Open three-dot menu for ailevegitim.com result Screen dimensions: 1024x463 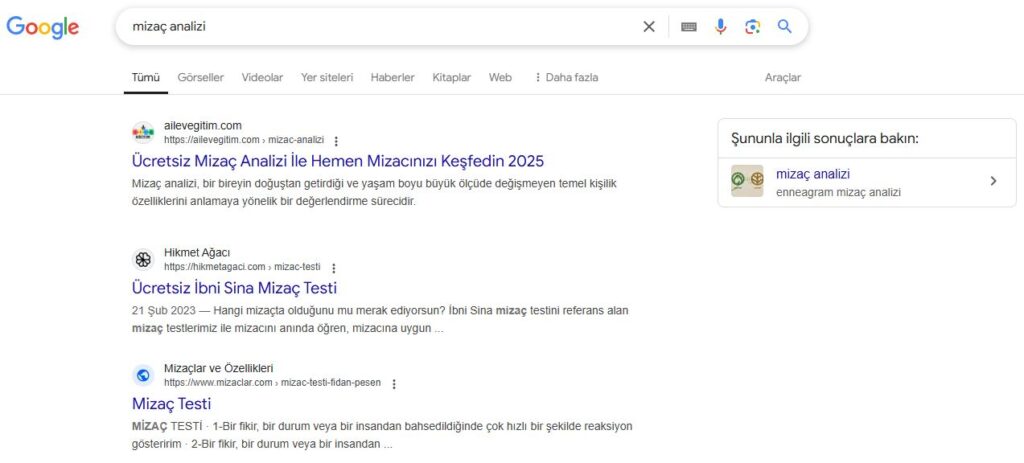[336, 141]
